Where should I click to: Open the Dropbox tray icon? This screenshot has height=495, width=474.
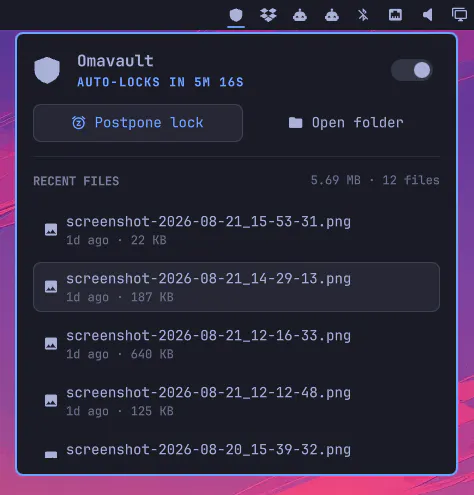coord(268,15)
